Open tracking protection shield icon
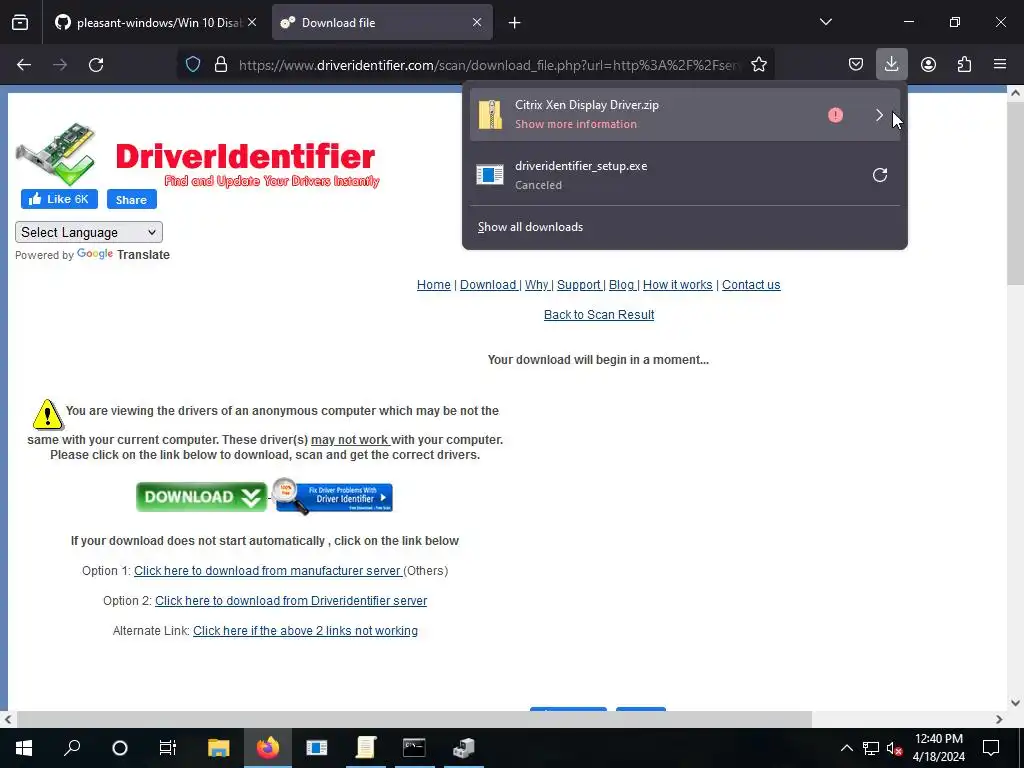 pyautogui.click(x=193, y=65)
